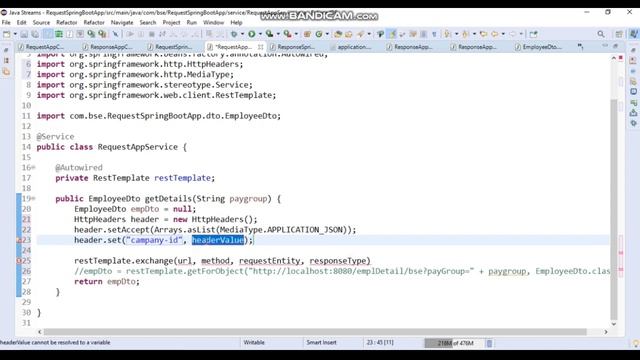The image size is (640, 360).
Task: Open the New wizard dropdown arrow
Action: tap(15, 34)
